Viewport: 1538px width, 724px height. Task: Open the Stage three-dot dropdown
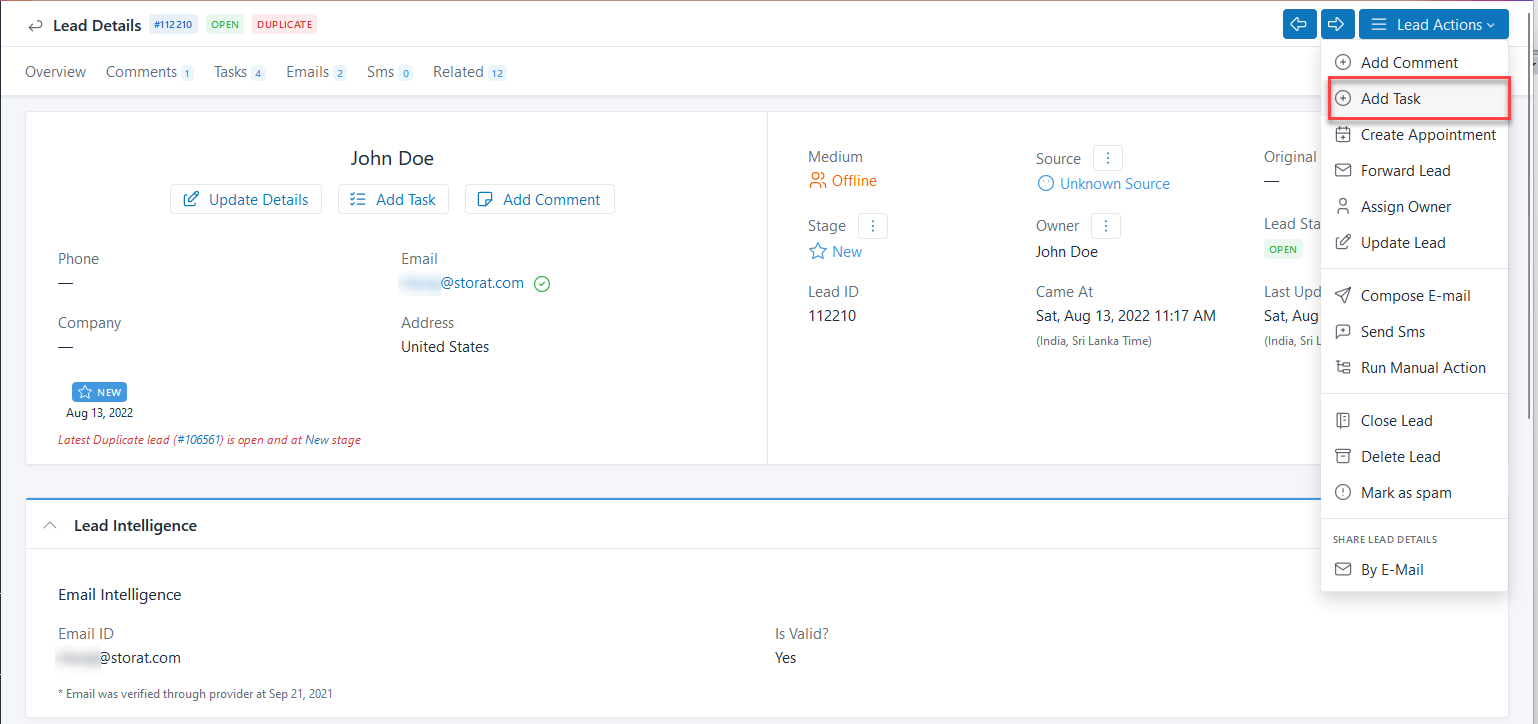click(872, 226)
